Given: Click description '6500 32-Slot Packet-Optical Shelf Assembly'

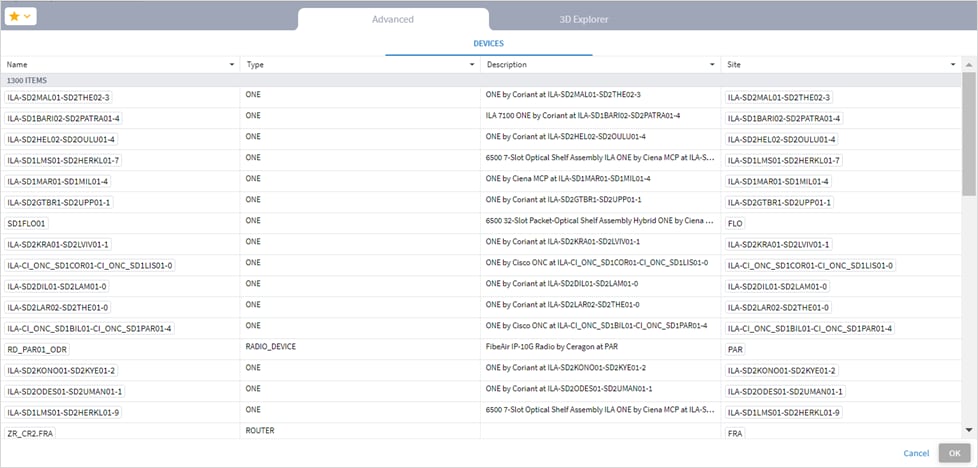Looking at the screenshot, I should point(599,220).
